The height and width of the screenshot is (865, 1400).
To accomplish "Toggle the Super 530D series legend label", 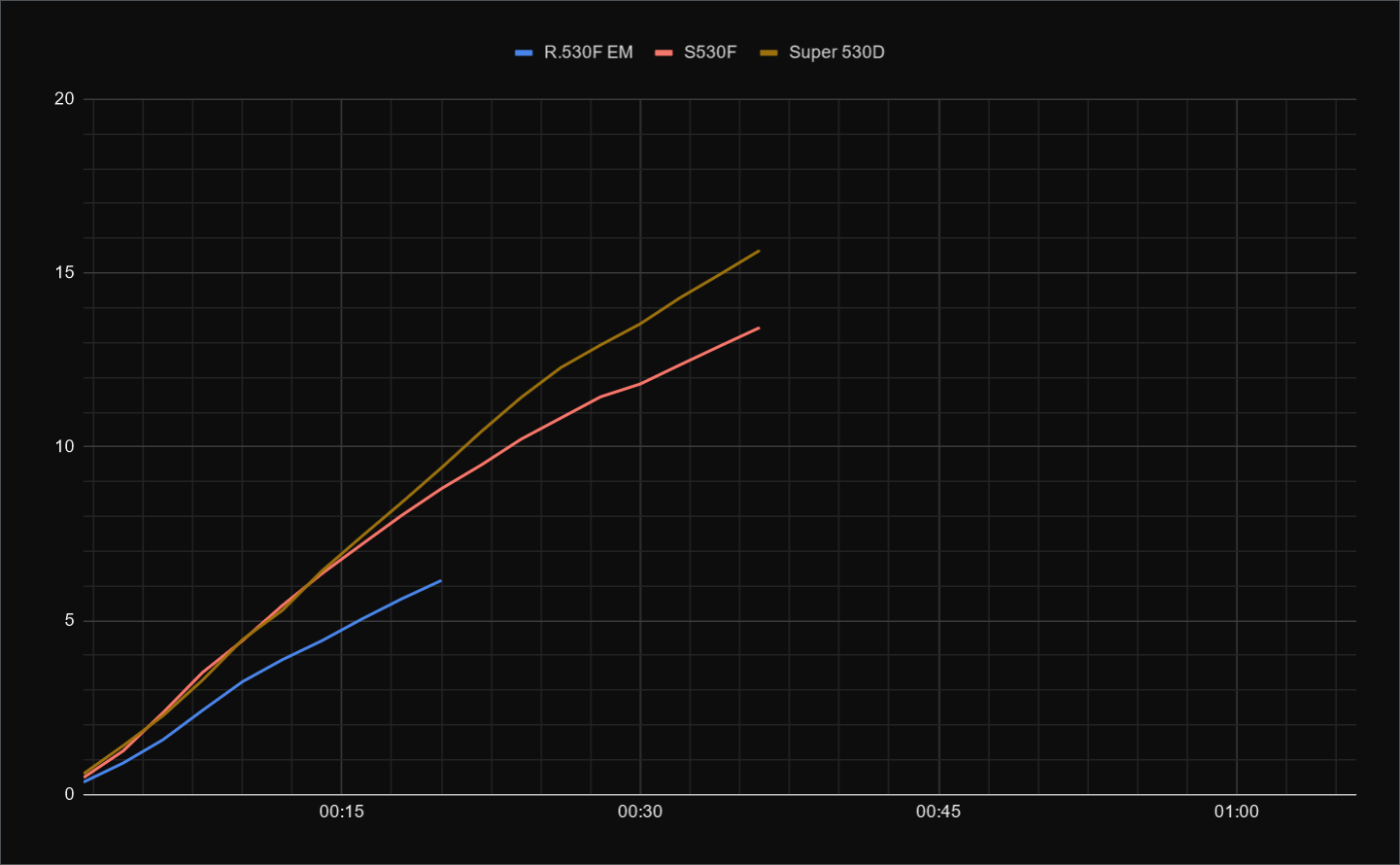I will click(836, 52).
